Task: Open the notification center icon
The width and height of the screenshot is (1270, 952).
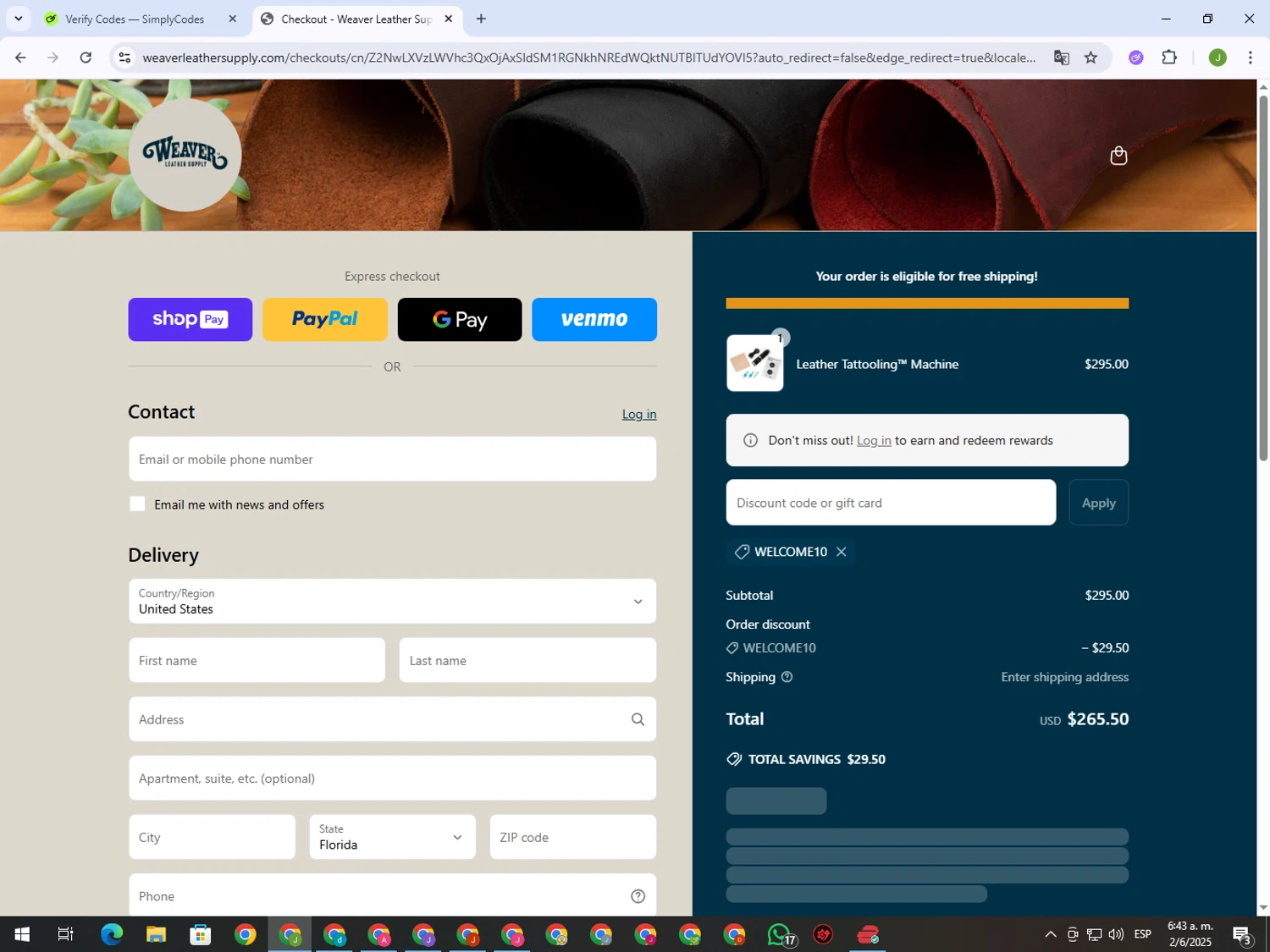Action: click(1242, 934)
